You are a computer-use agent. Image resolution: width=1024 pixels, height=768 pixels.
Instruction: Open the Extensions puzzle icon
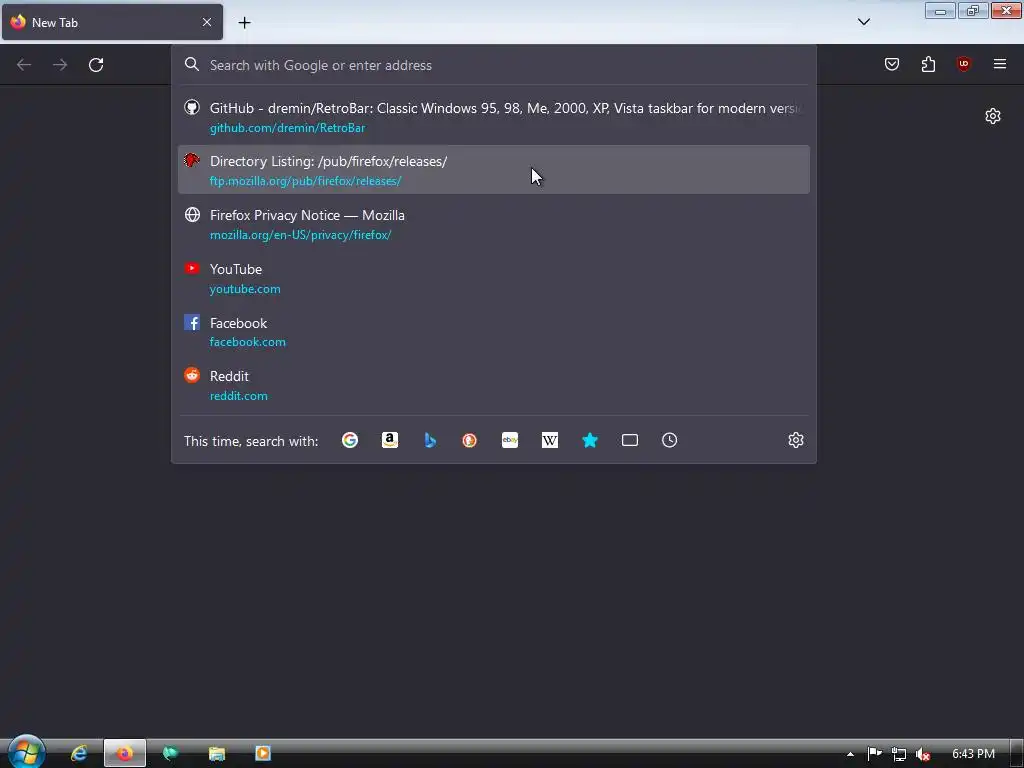(x=928, y=64)
